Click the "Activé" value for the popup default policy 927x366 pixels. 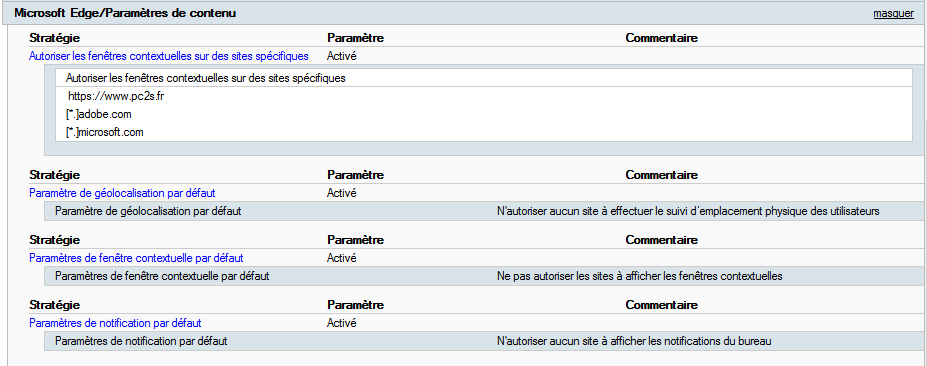[x=341, y=258]
